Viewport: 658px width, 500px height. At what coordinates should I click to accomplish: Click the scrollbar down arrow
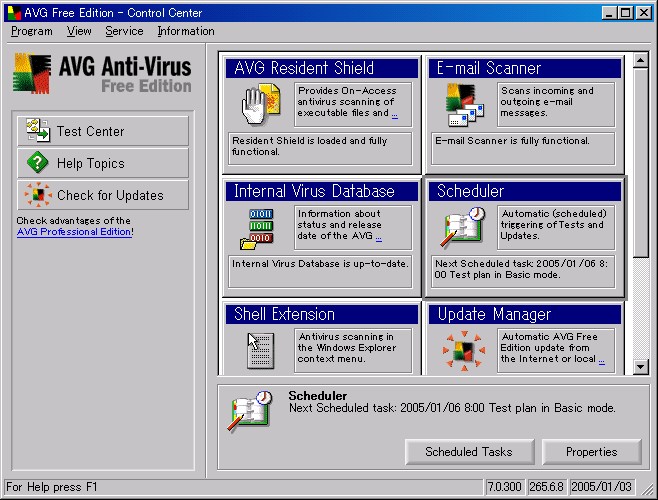(640, 366)
